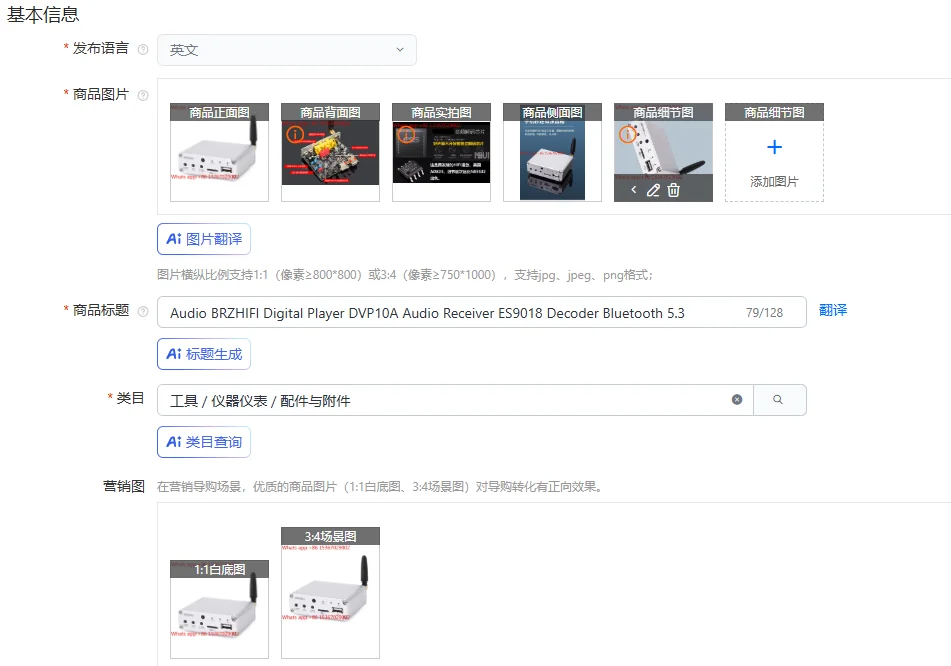951x666 pixels.
Task: Click the 类目 search magnifier icon
Action: (779, 400)
